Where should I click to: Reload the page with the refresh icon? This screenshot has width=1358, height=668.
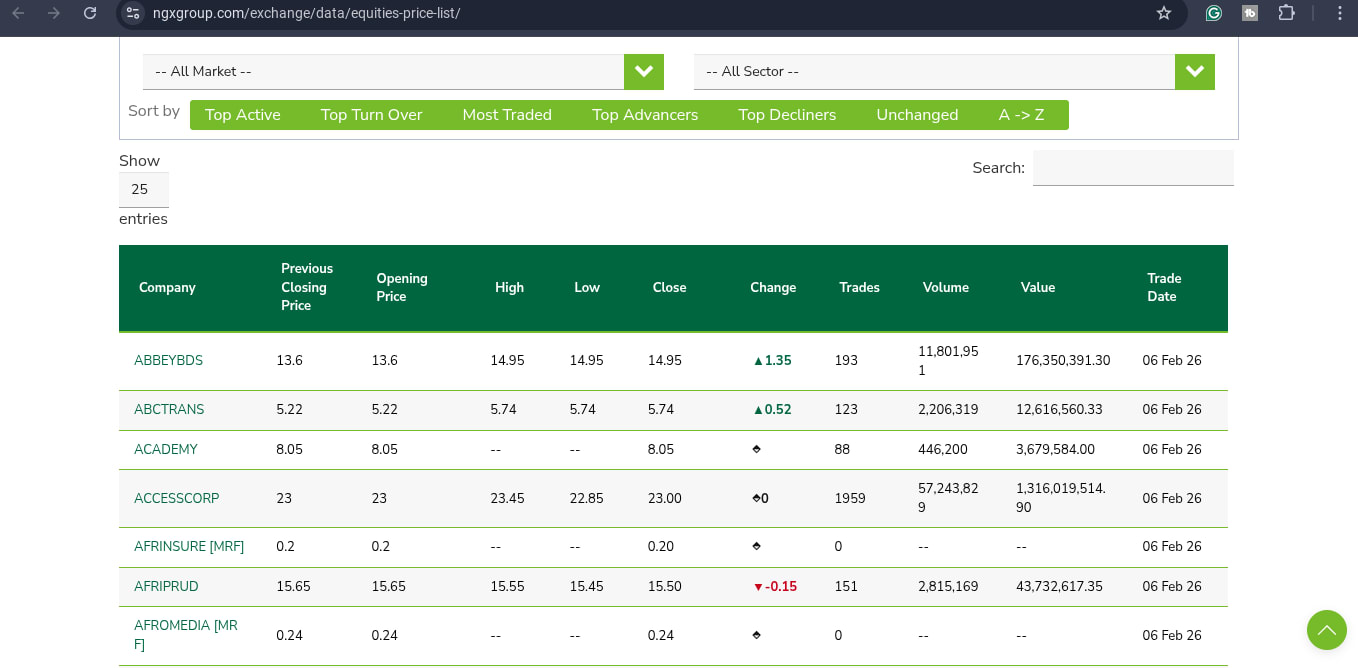(90, 13)
